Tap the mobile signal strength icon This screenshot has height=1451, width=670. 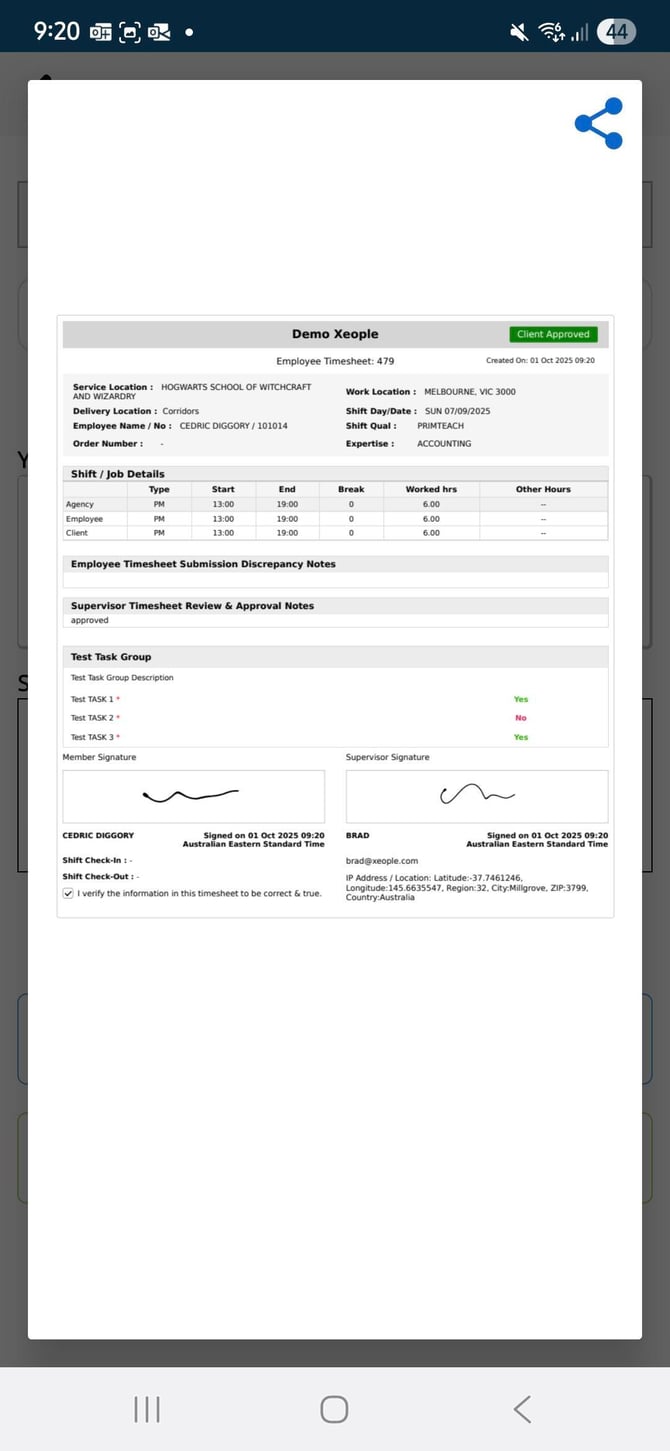580,32
